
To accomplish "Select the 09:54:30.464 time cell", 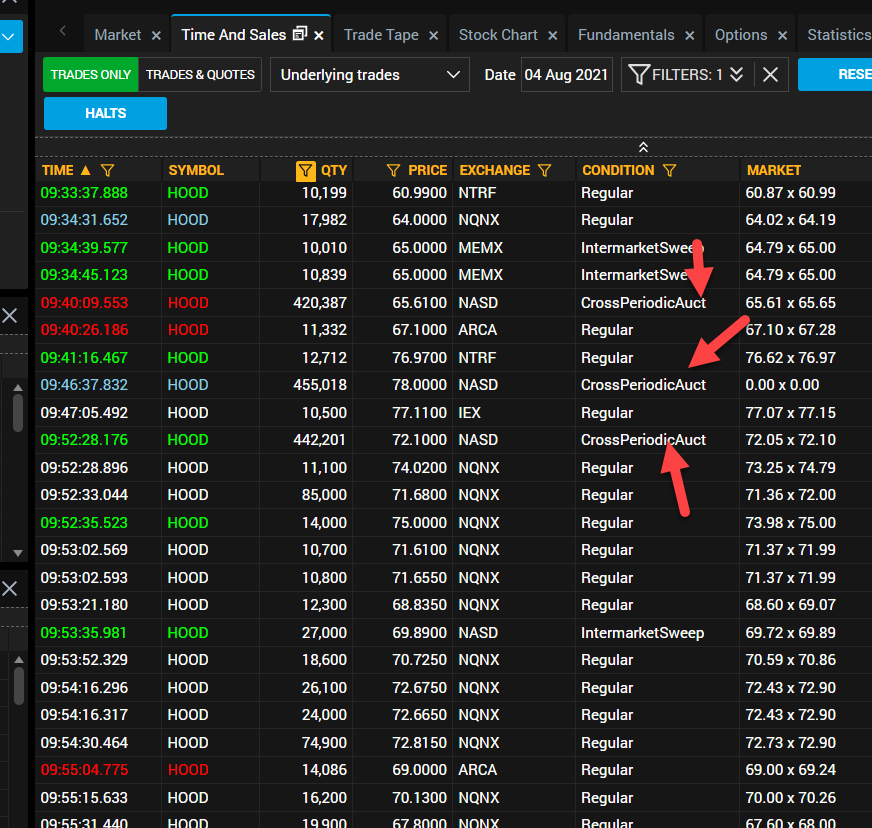I will point(84,743).
